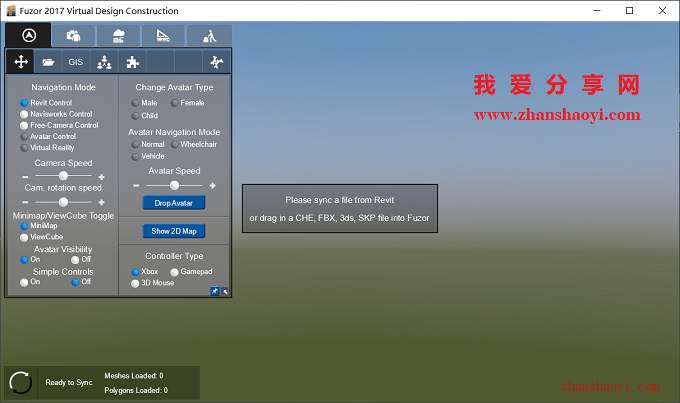Open the camera and person tab

pyautogui.click(x=74, y=36)
